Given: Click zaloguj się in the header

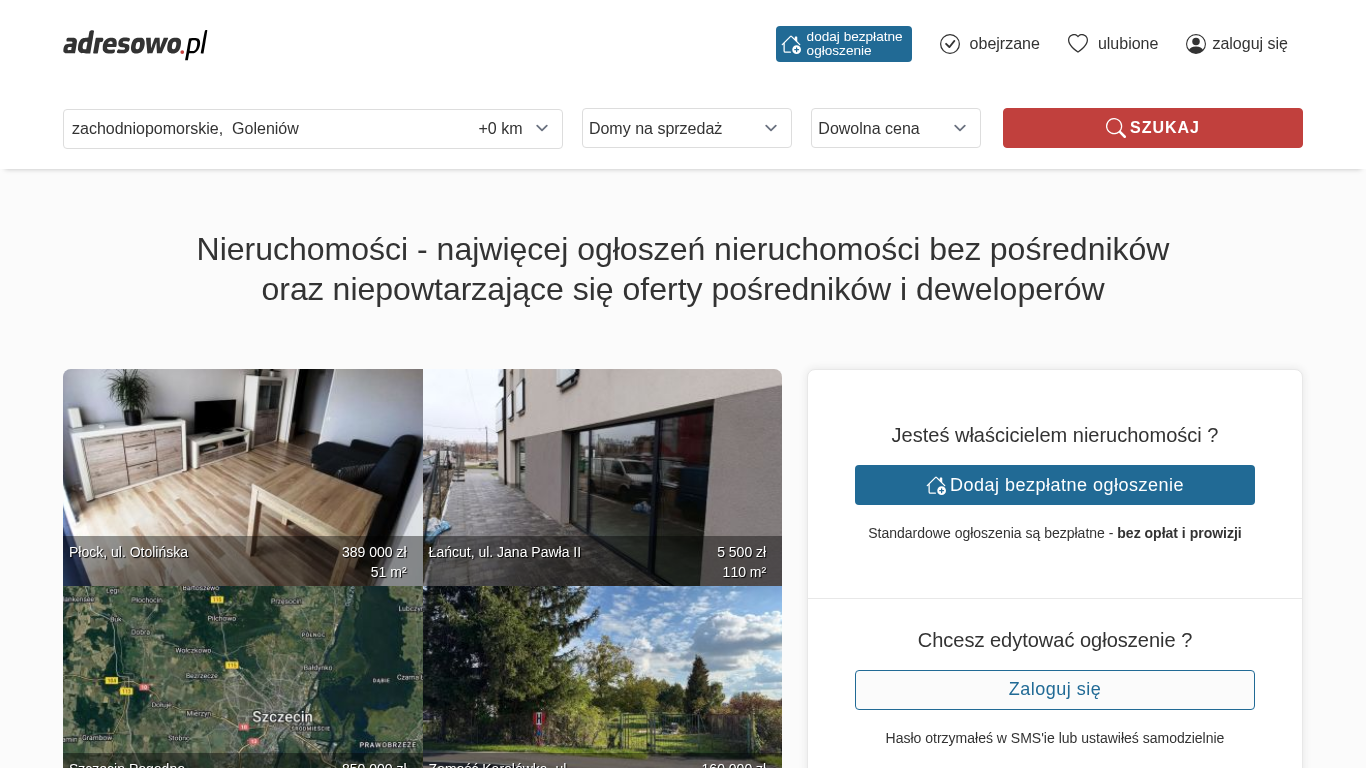Looking at the screenshot, I should point(1249,44).
